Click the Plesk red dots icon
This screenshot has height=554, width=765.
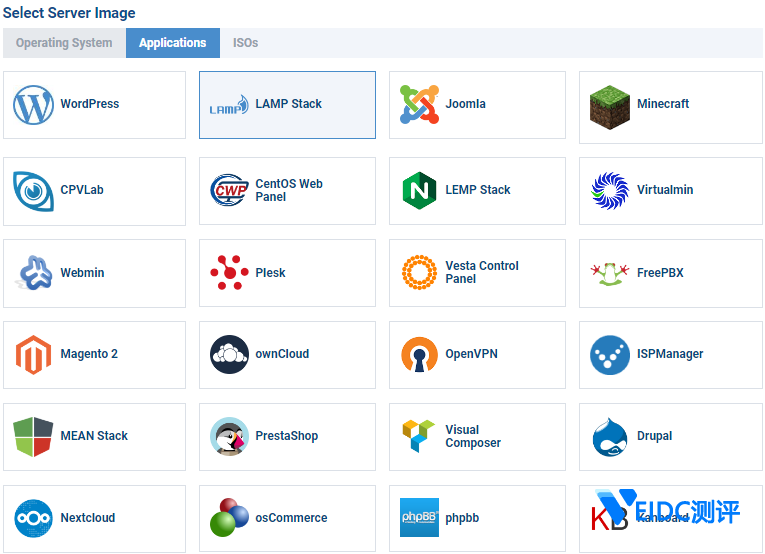[x=229, y=272]
